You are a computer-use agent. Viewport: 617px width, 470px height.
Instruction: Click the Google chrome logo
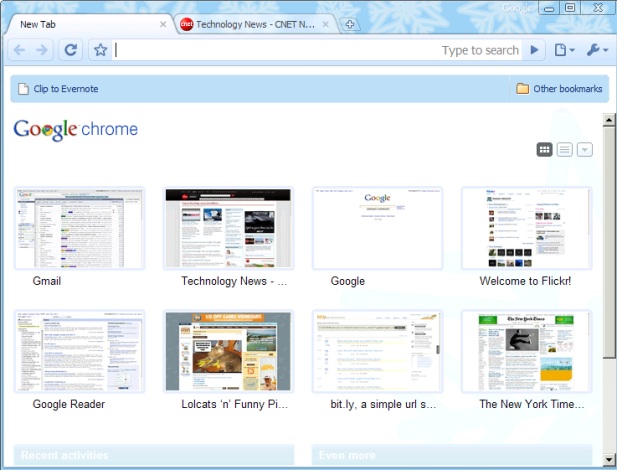click(76, 130)
